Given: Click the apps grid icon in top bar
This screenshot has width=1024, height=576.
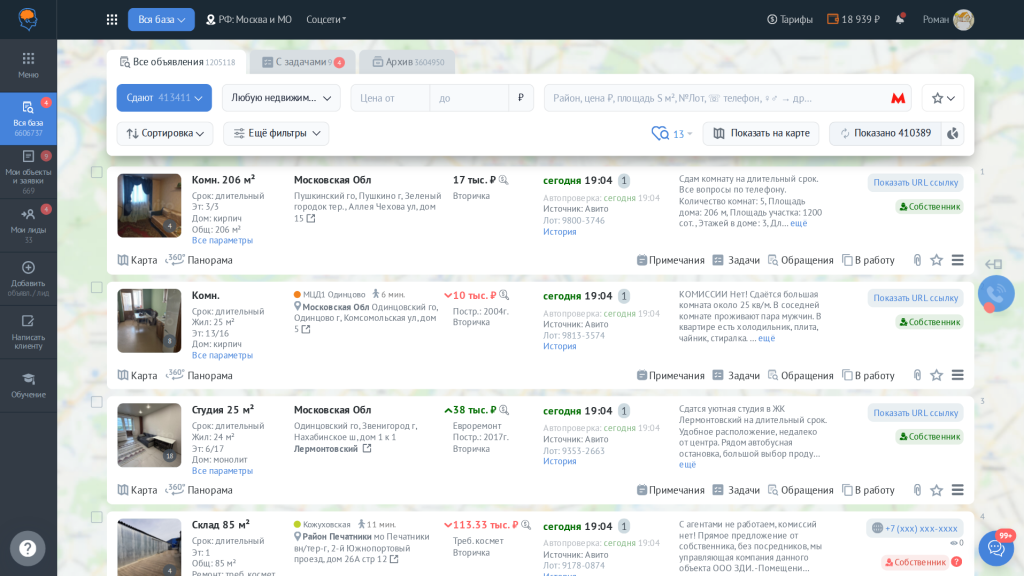Looking at the screenshot, I should [x=111, y=18].
